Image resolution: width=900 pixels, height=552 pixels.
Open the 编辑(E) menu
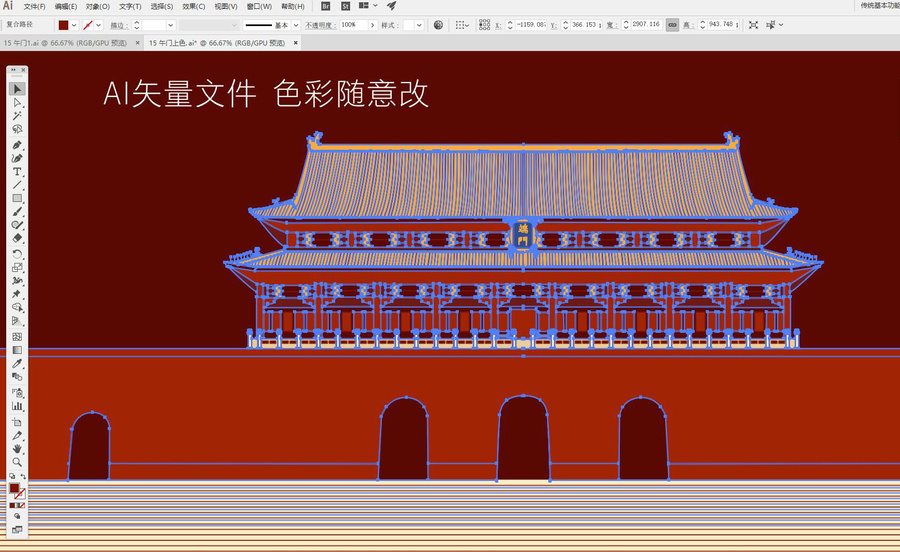[x=65, y=6]
